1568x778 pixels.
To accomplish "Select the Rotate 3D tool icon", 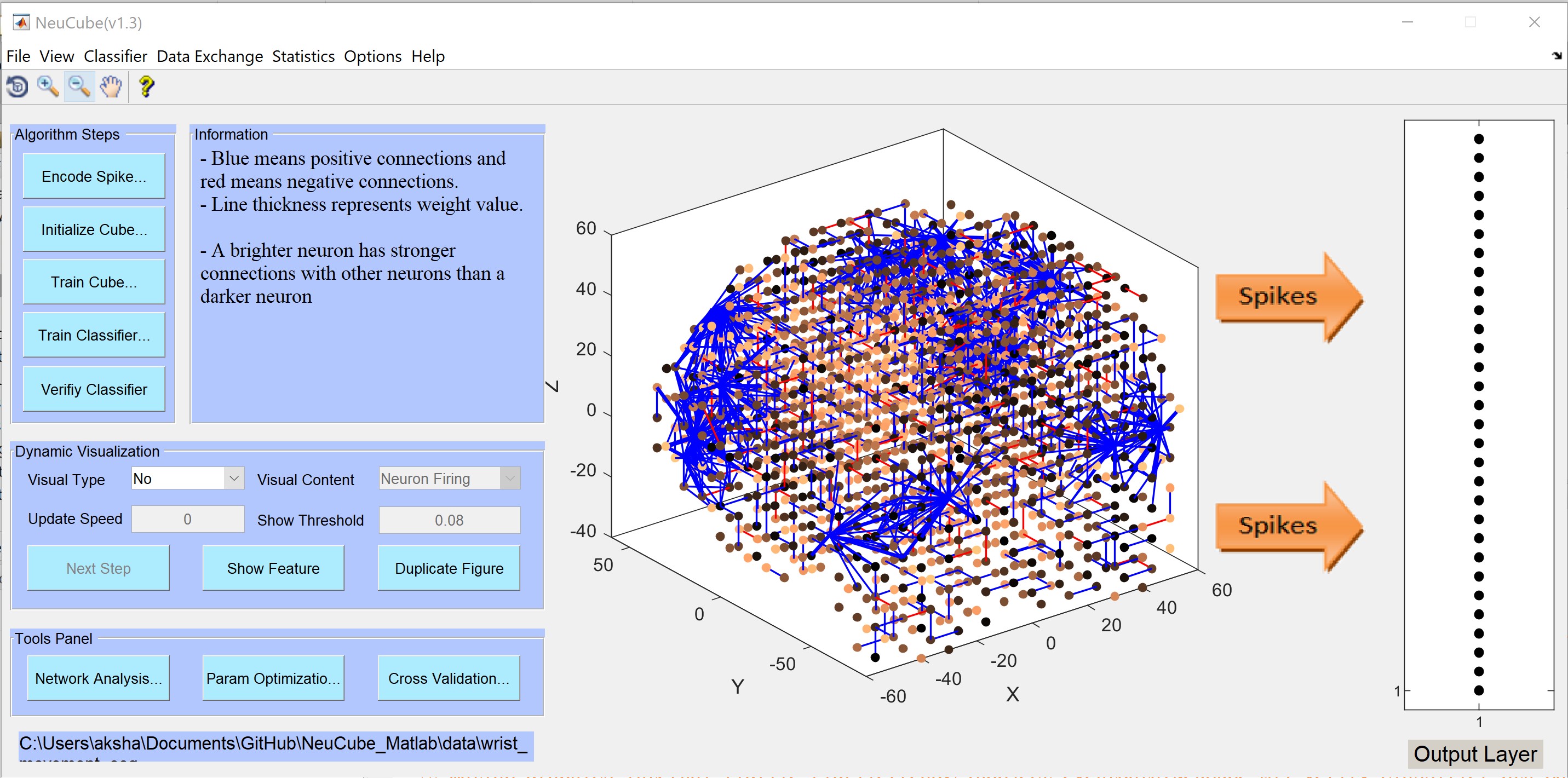I will [17, 87].
